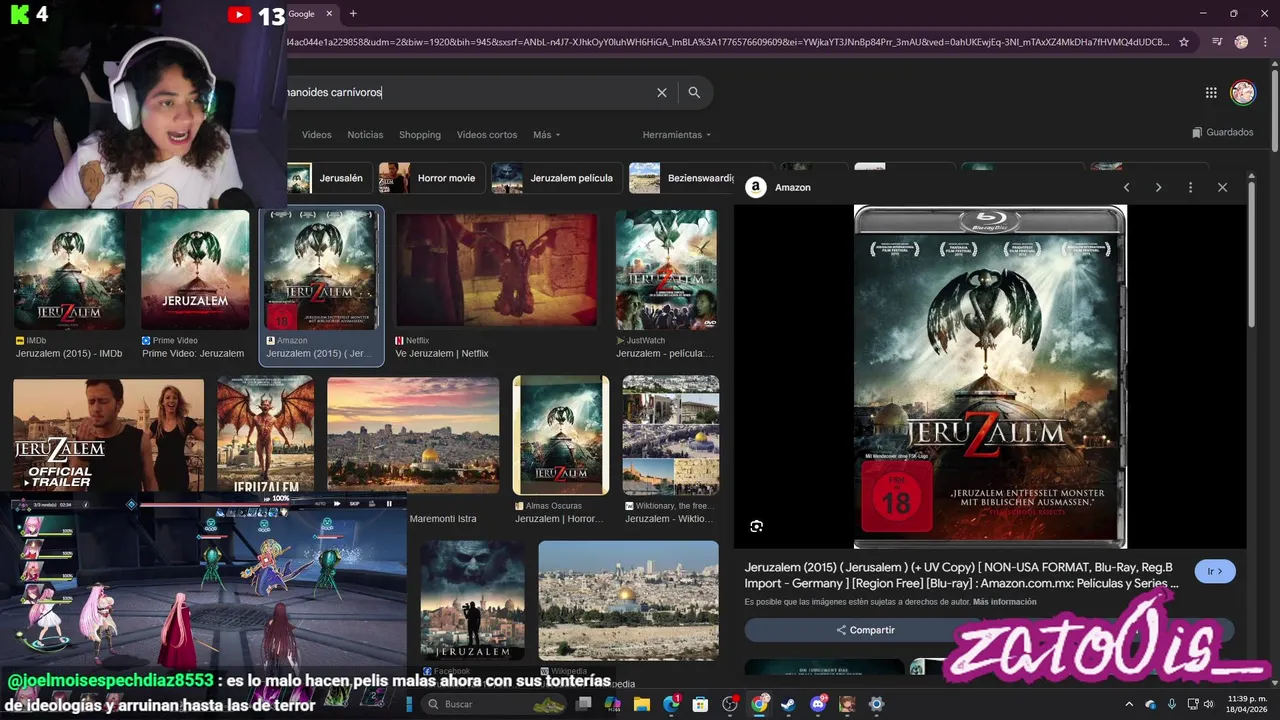Switch to Chrome in taskbar
The width and height of the screenshot is (1280, 720).
759,704
